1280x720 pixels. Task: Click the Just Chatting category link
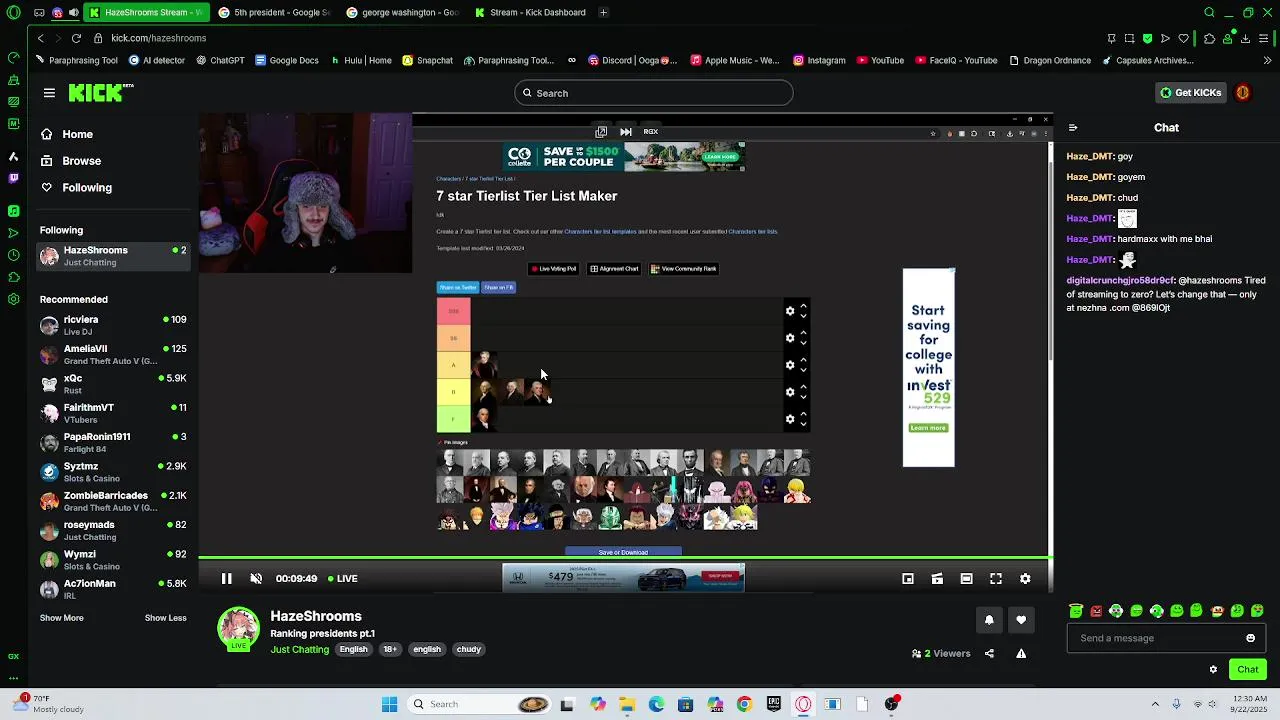click(299, 649)
